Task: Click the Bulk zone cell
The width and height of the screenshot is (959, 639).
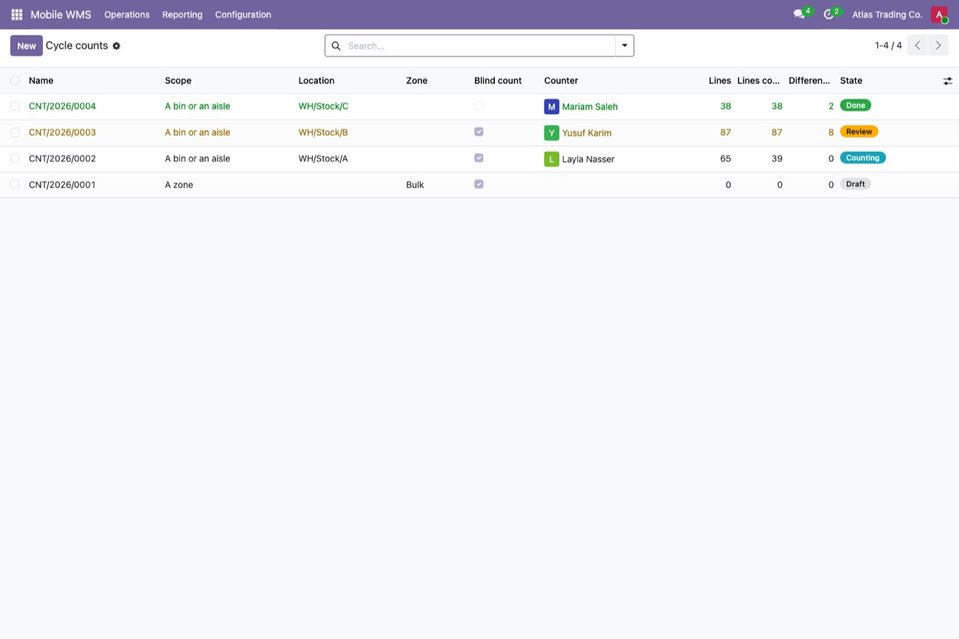Action: pyautogui.click(x=415, y=185)
